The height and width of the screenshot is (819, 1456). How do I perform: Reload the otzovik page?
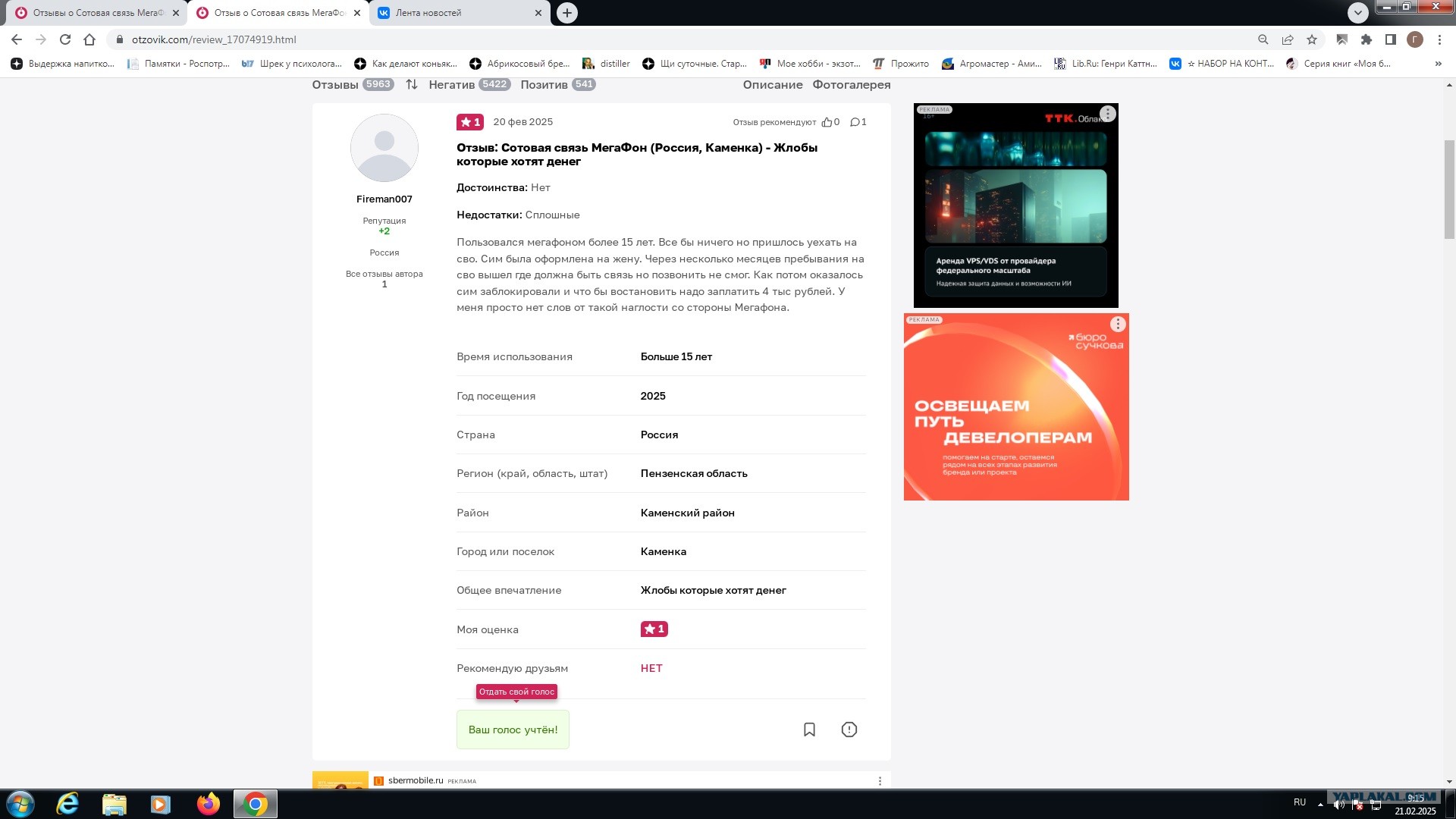[65, 39]
